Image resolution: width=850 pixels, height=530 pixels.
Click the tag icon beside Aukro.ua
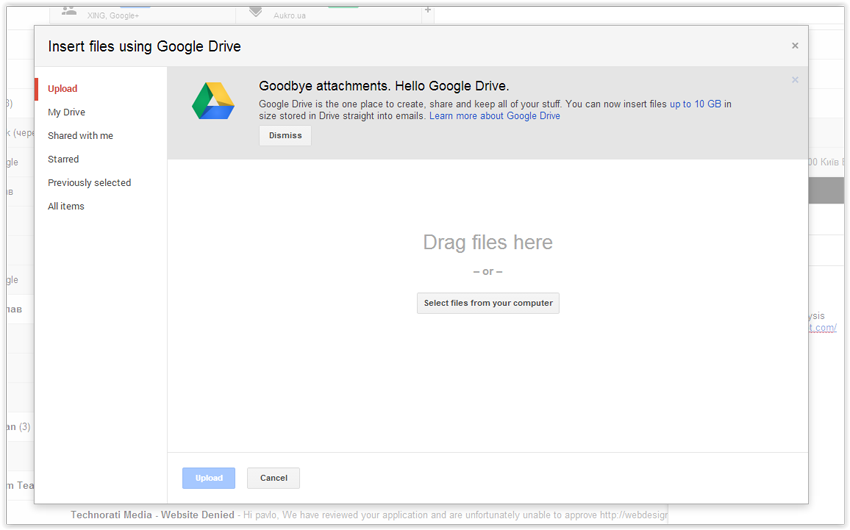point(255,11)
